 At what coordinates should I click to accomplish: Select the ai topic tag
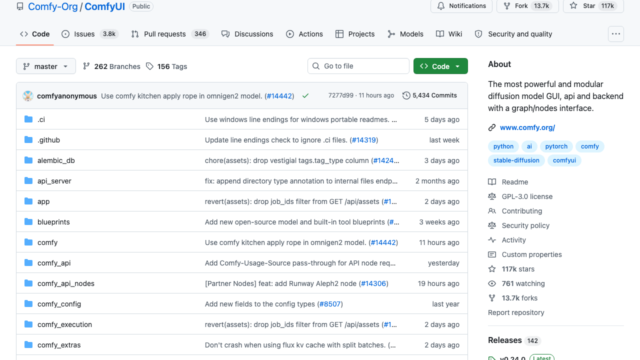(529, 146)
